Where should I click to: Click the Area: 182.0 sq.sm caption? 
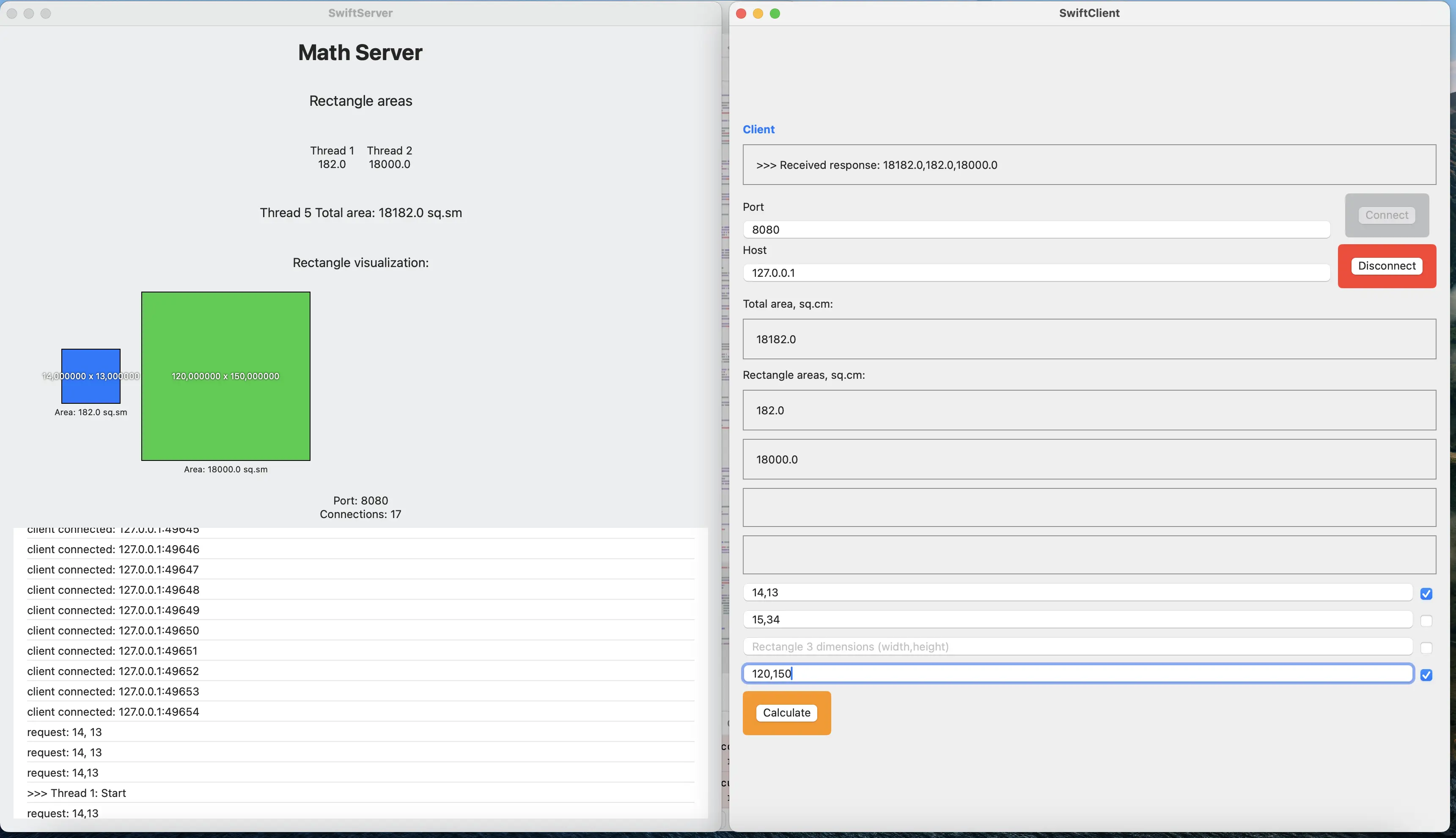pyautogui.click(x=91, y=412)
